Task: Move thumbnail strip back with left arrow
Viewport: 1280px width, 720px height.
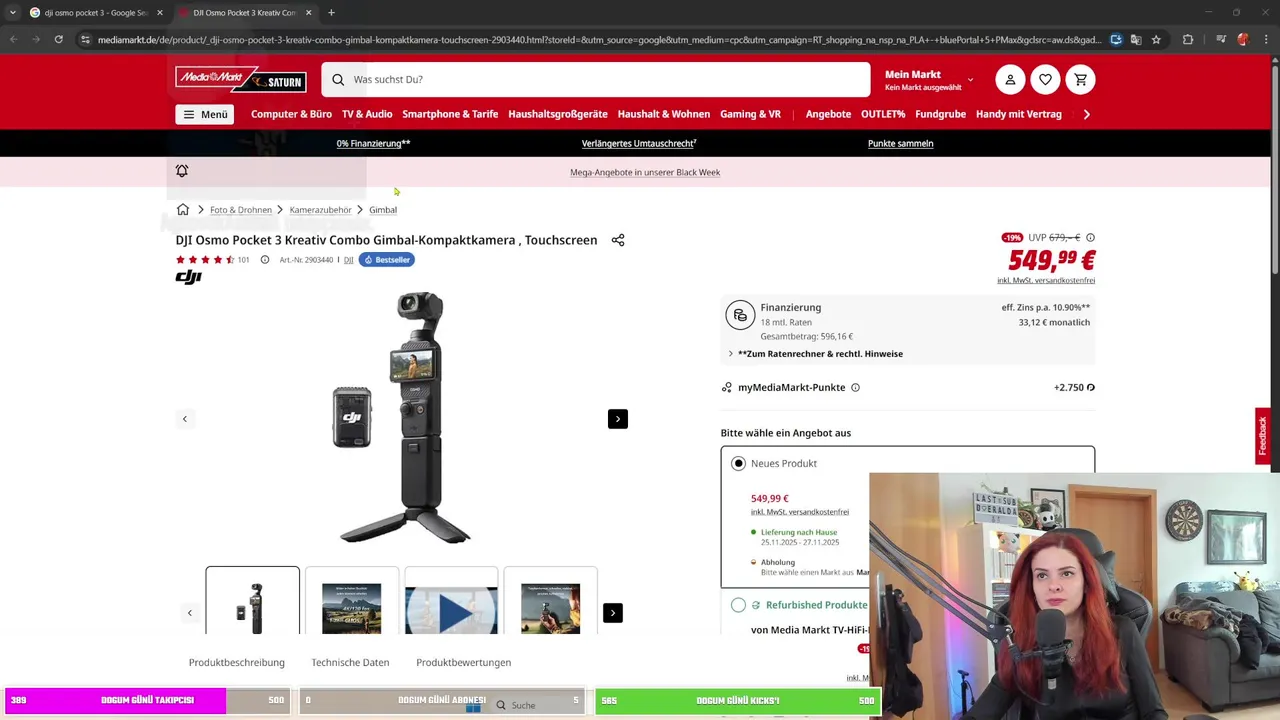Action: tap(189, 613)
